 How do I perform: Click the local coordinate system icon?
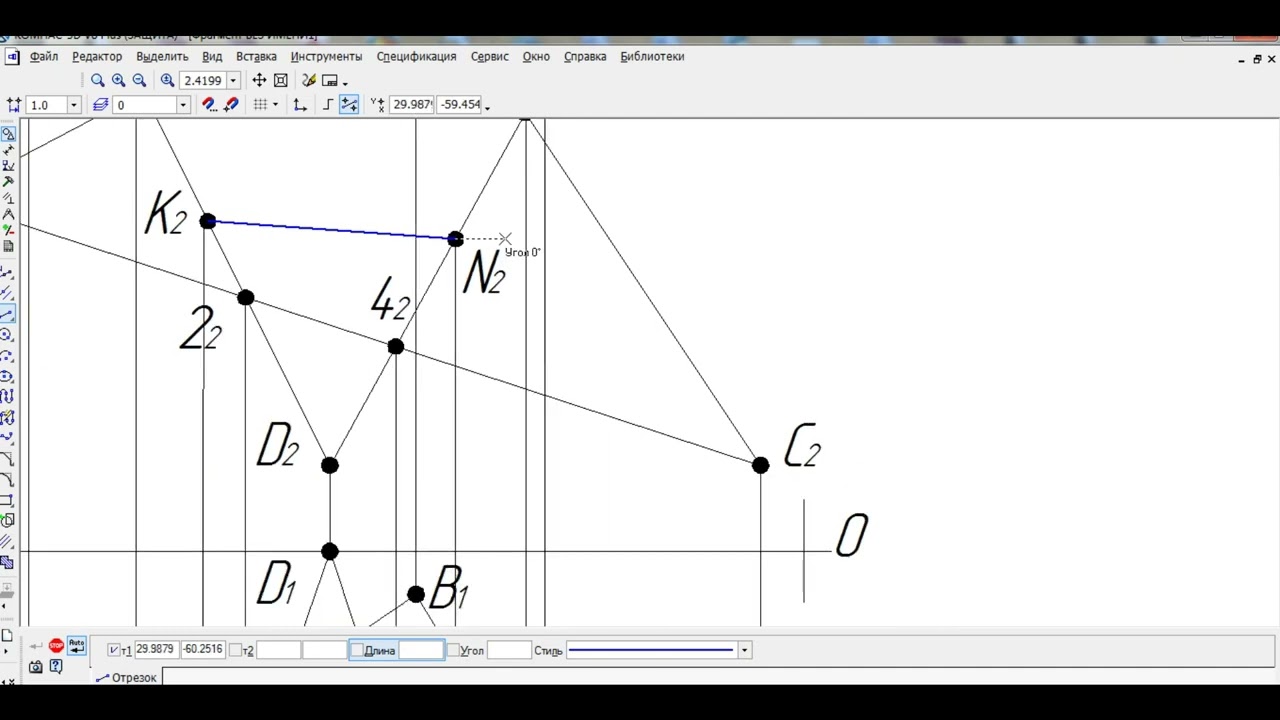[300, 105]
